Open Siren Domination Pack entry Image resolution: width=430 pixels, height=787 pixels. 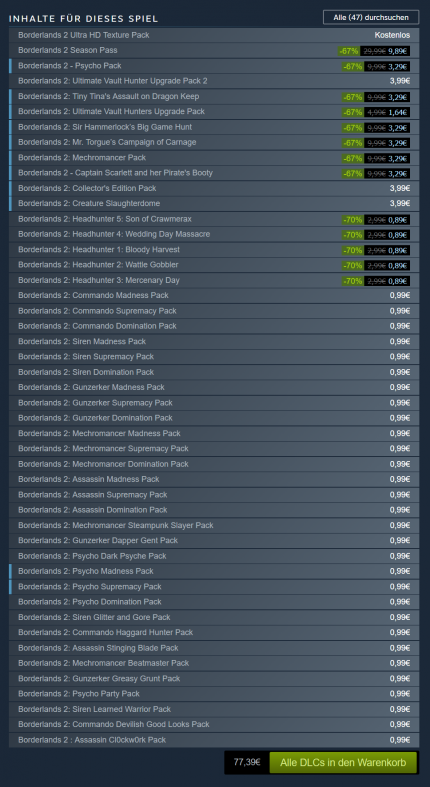click(214, 372)
